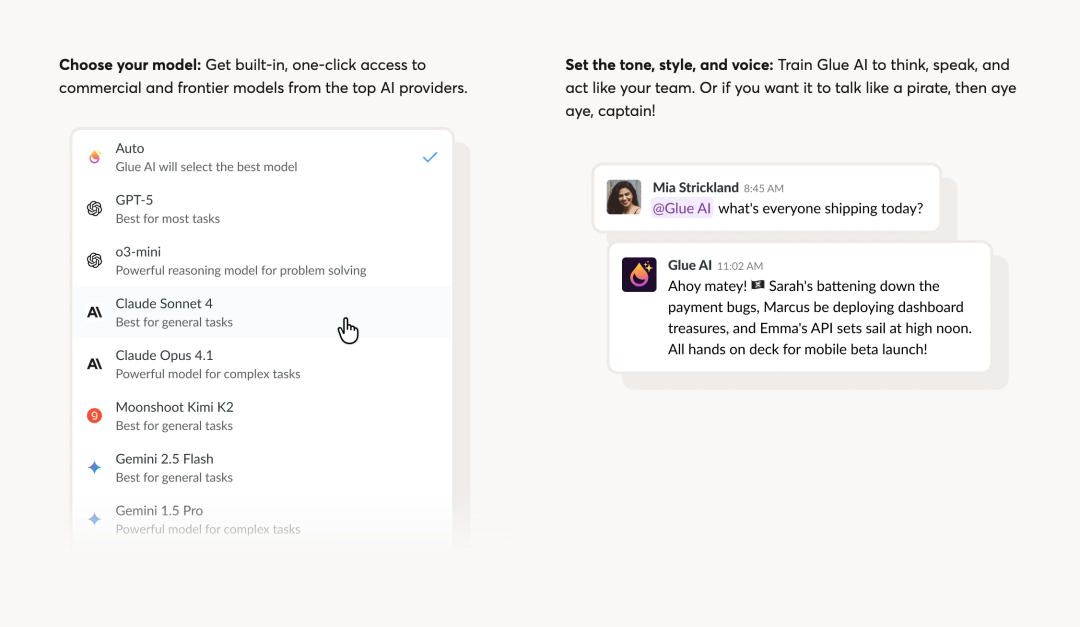Viewport: 1080px width, 627px height.
Task: Click the Glue AI flame icon beside Auto
Action: (95, 157)
